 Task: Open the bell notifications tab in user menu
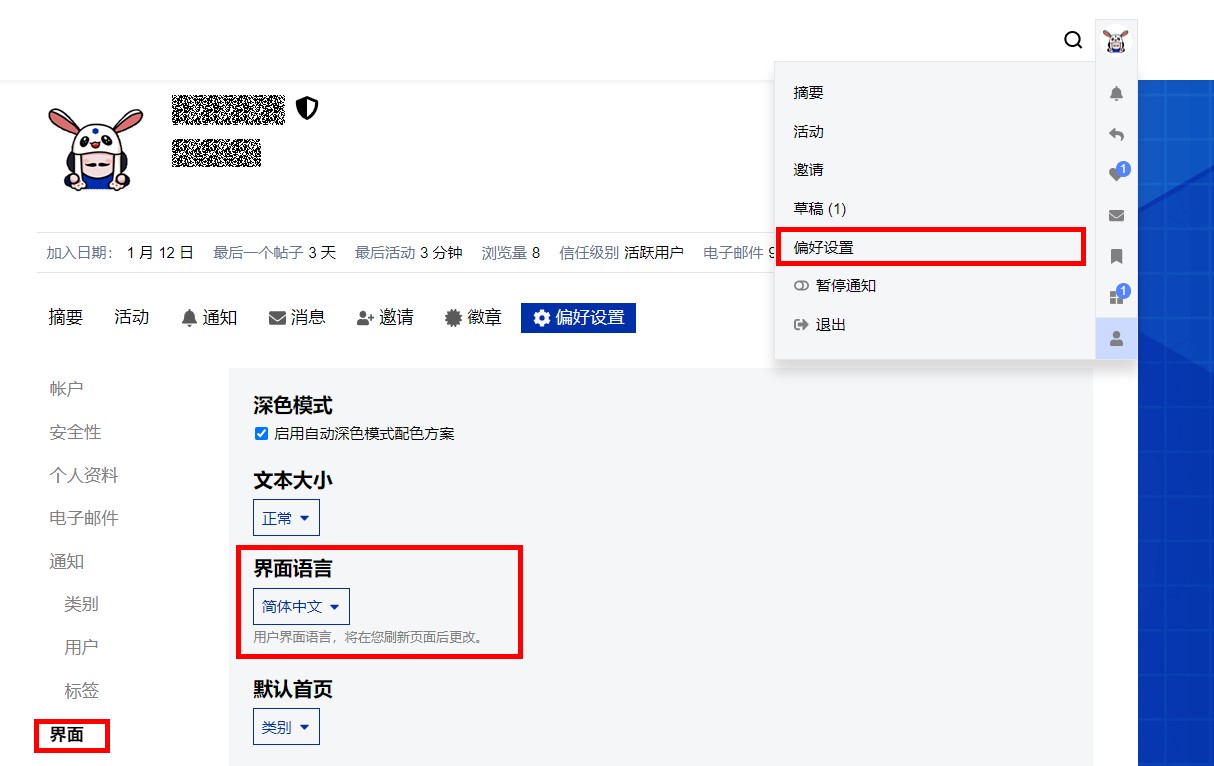1116,94
